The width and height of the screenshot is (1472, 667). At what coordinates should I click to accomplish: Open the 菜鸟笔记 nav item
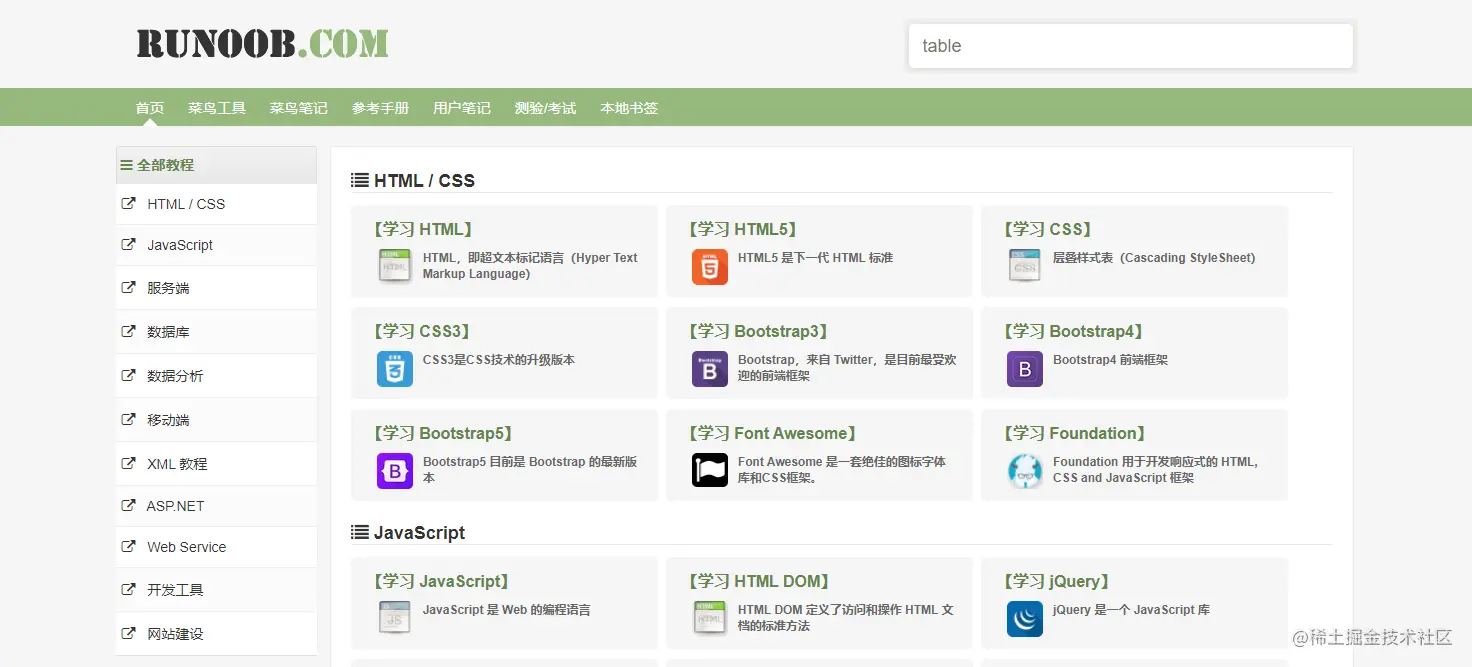pos(298,108)
